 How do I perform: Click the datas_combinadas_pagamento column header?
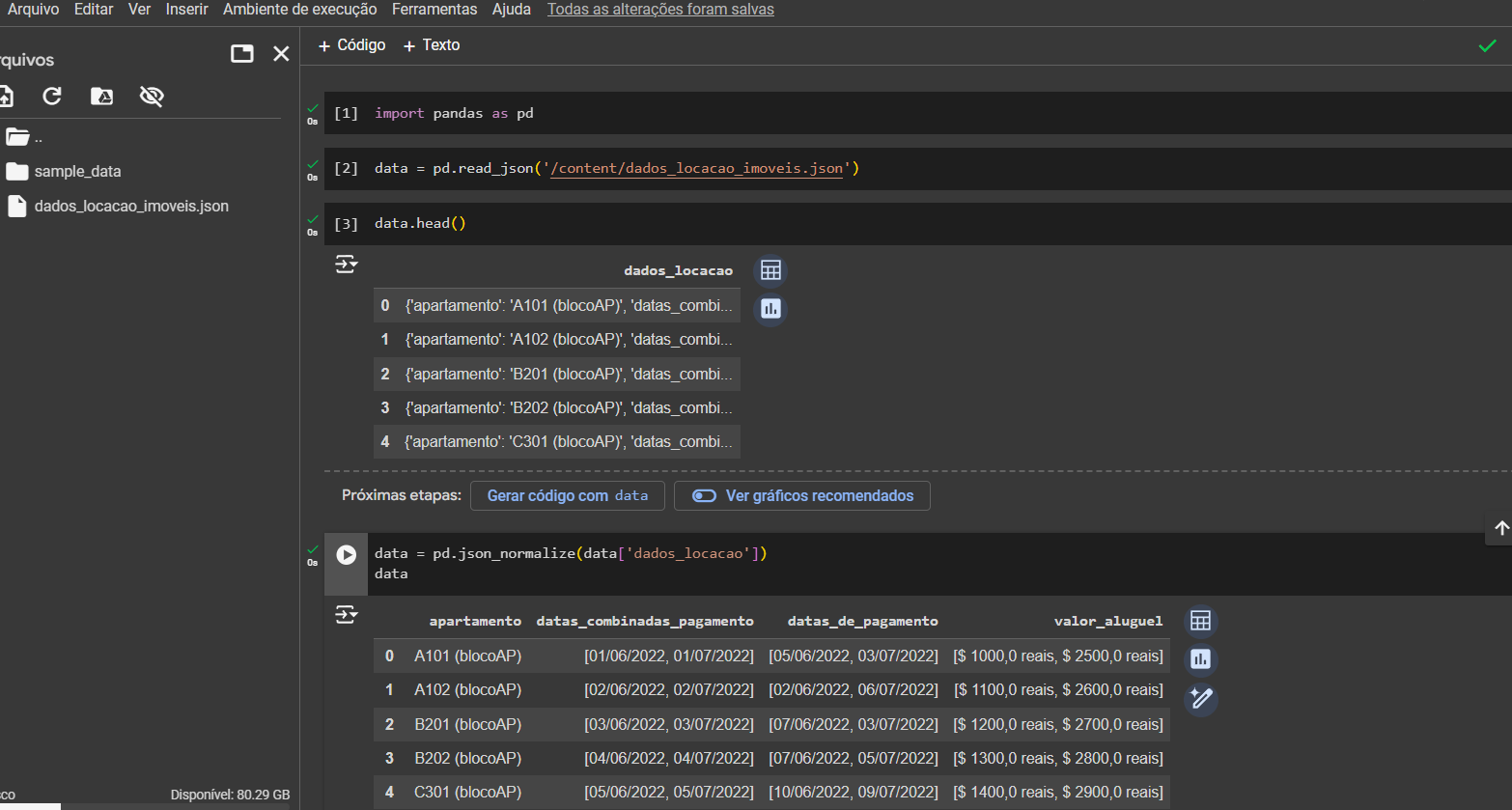tap(645, 621)
